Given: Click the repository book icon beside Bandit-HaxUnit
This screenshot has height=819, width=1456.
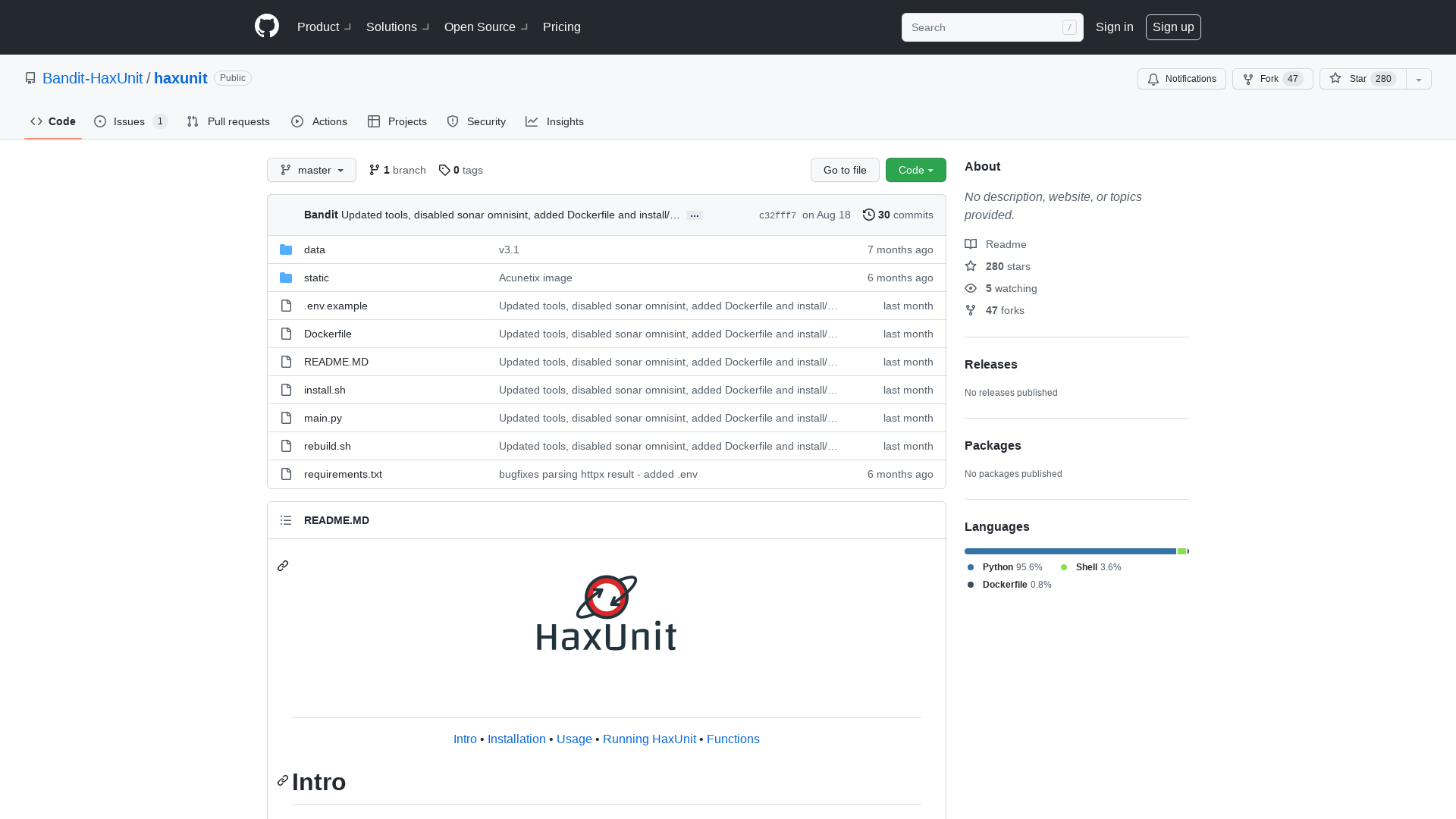Looking at the screenshot, I should point(30,78).
